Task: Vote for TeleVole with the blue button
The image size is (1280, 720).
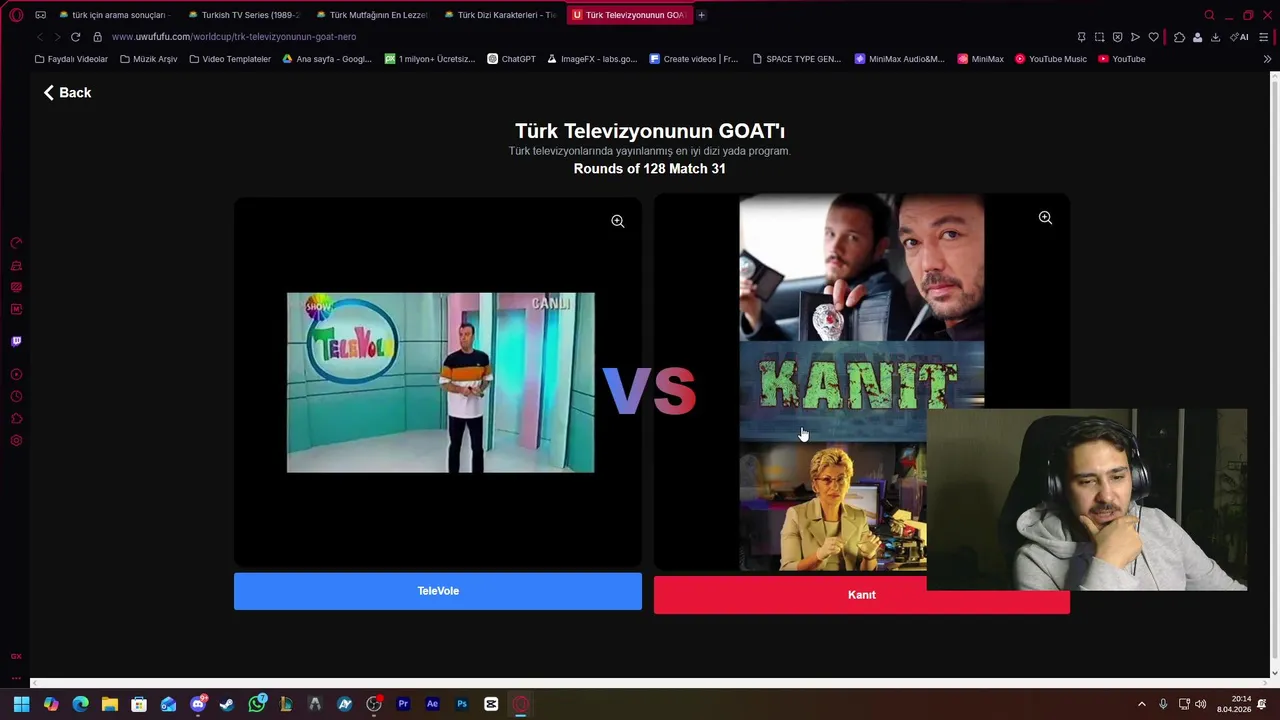Action: coord(438,591)
